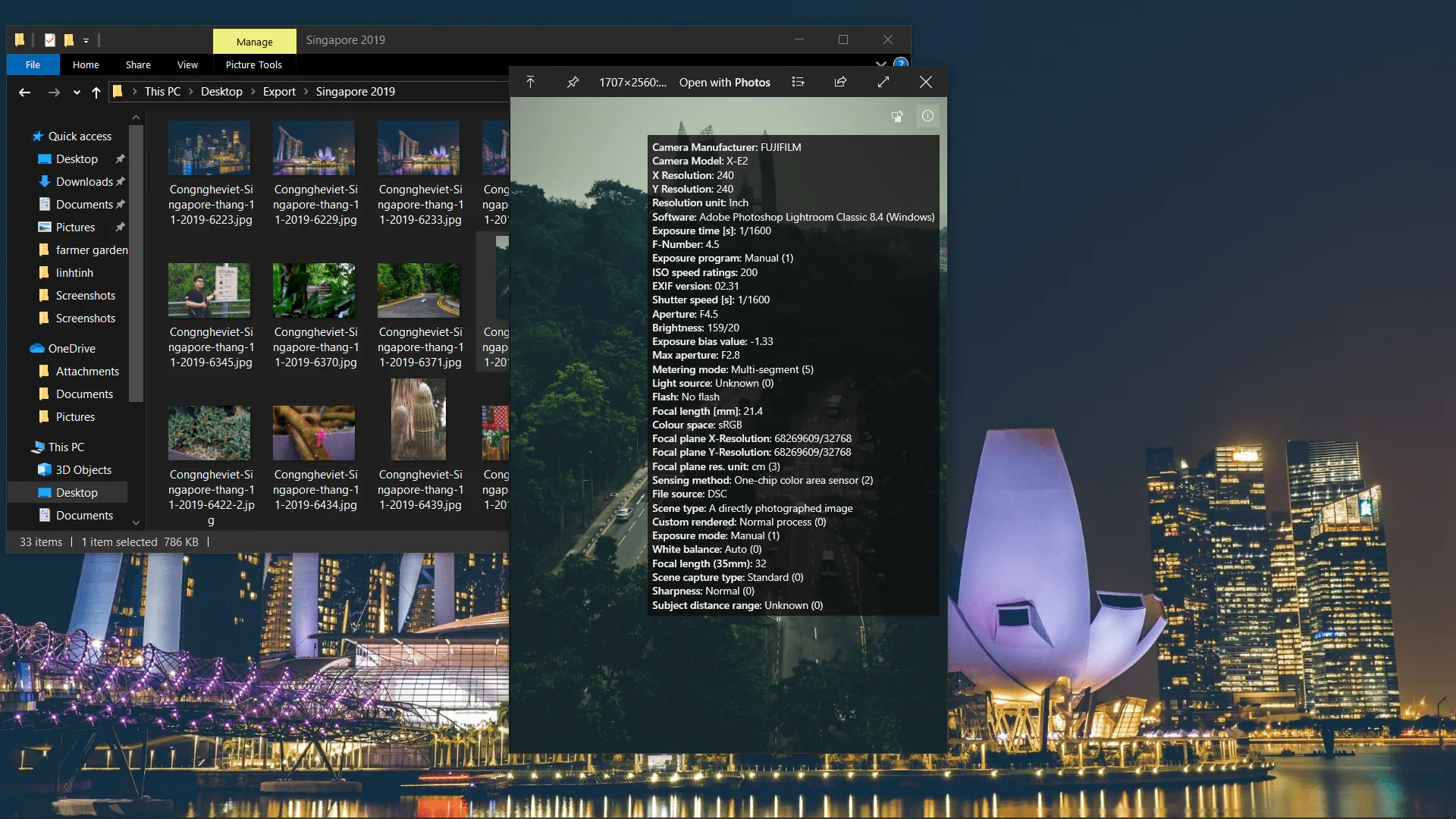Open the View ribbon tab
This screenshot has height=819, width=1456.
(x=187, y=64)
